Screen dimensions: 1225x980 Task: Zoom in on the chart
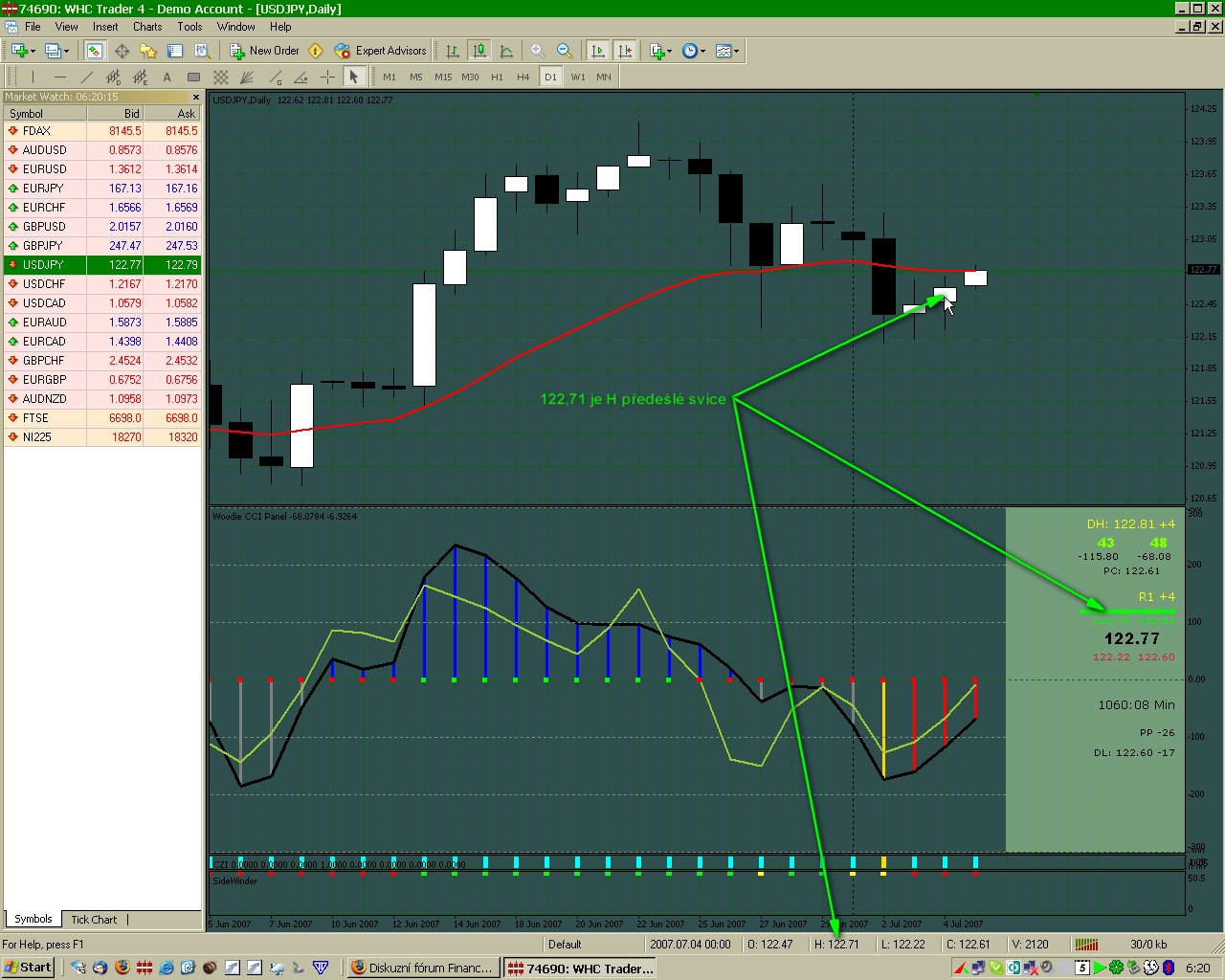point(538,51)
